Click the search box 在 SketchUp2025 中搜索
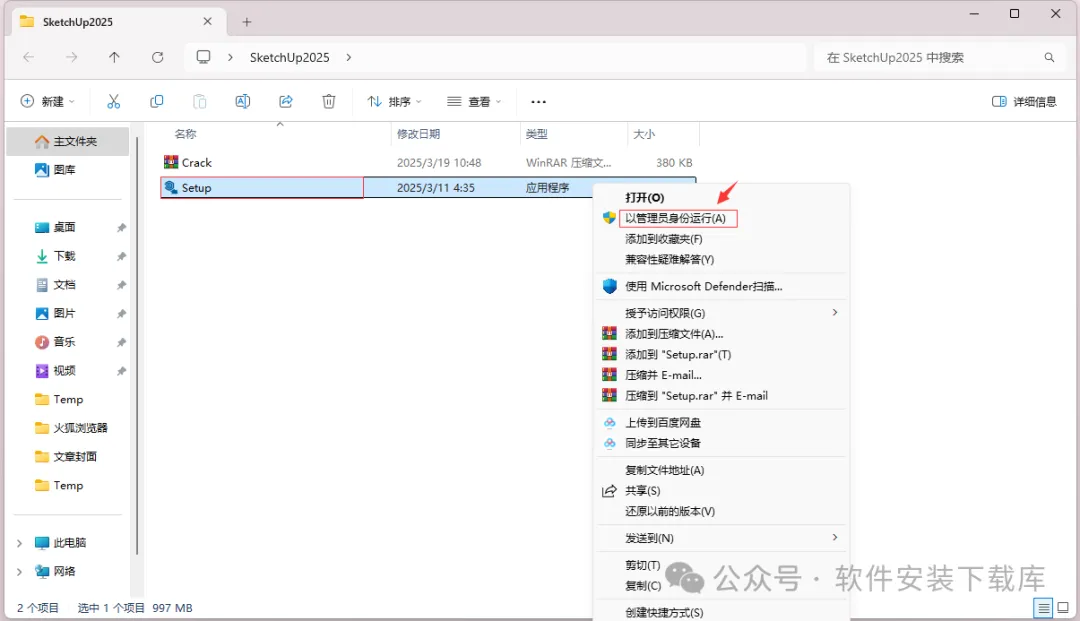Viewport: 1080px width, 621px height. 941,57
